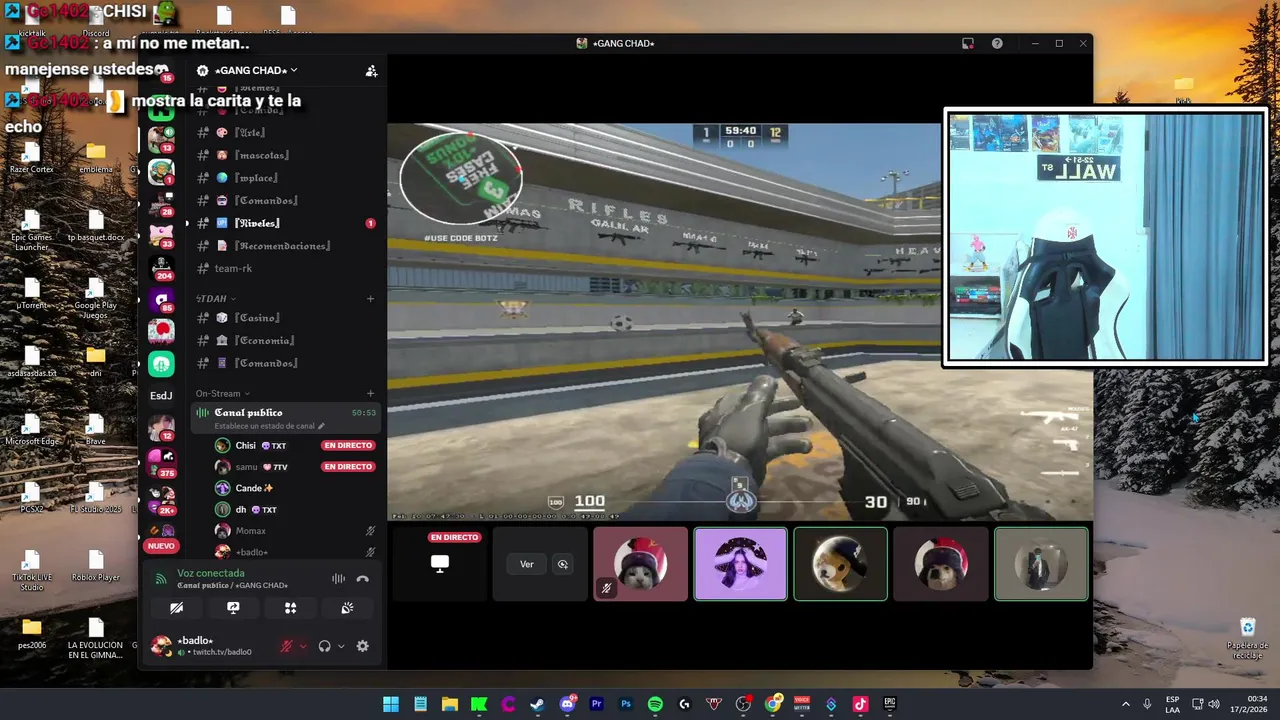1280x720 pixels.
Task: Open Google Chrome from the taskbar
Action: click(x=773, y=704)
